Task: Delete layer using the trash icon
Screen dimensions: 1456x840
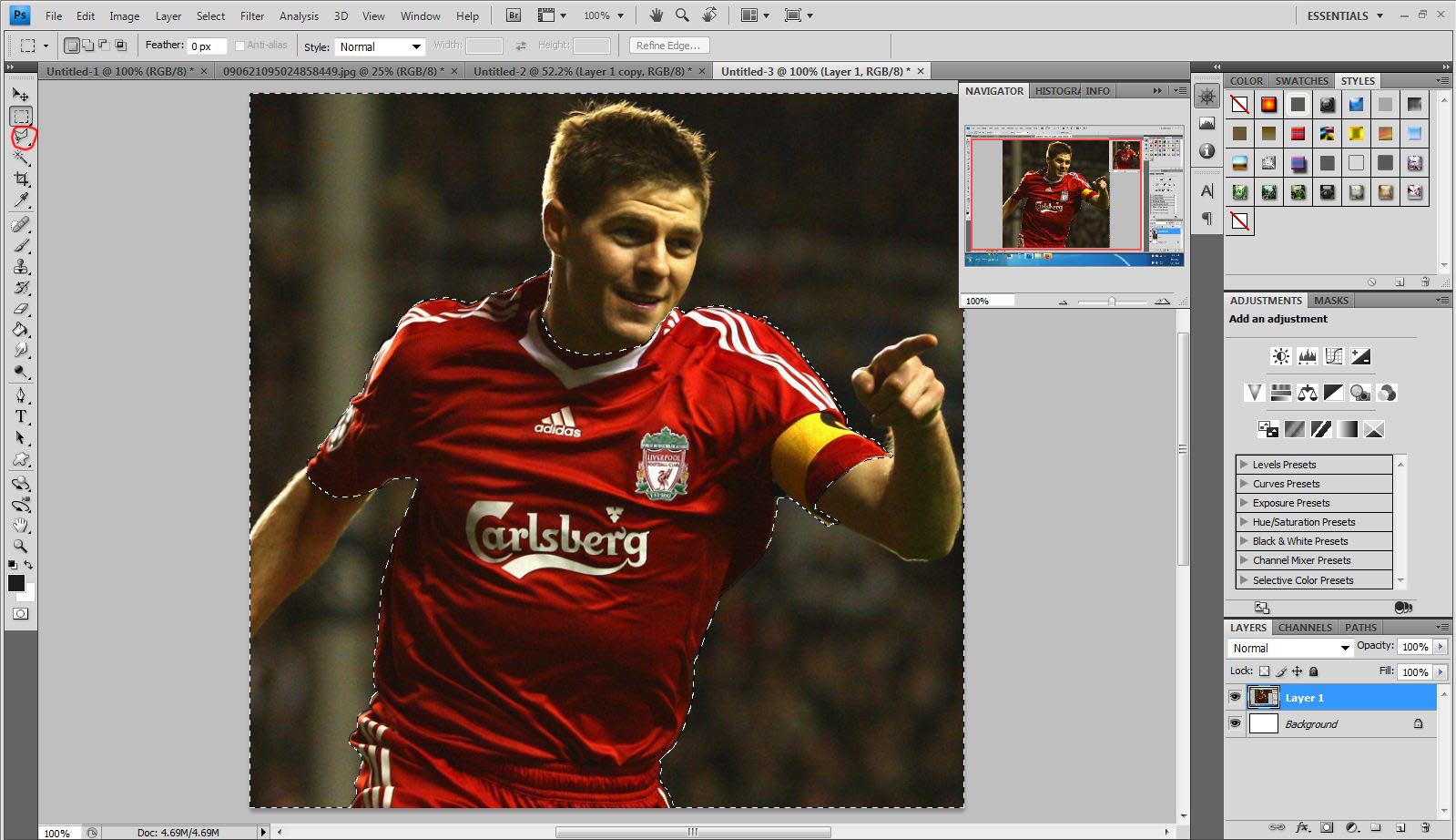Action: point(1425,828)
